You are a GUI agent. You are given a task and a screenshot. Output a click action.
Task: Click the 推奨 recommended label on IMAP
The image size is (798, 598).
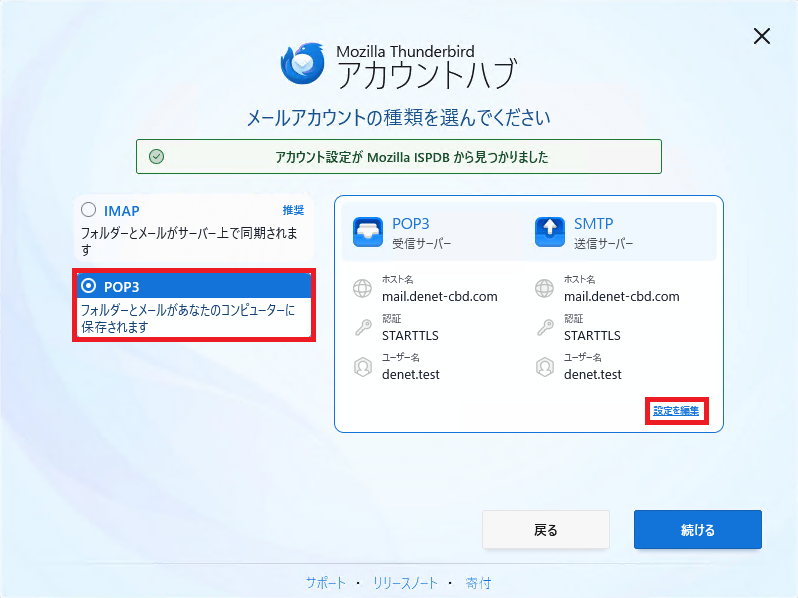pyautogui.click(x=293, y=210)
